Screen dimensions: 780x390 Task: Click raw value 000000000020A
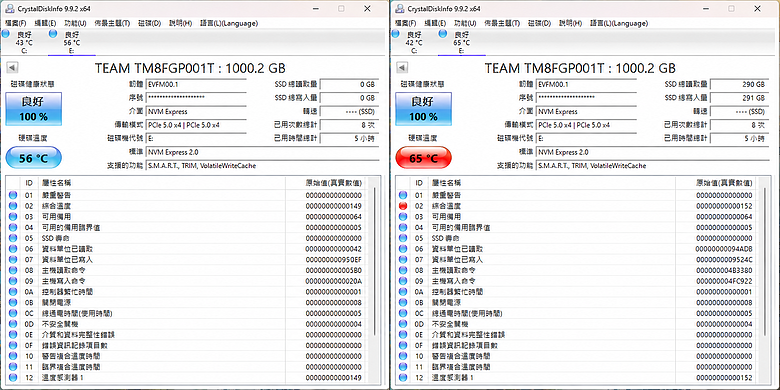[x=333, y=281]
